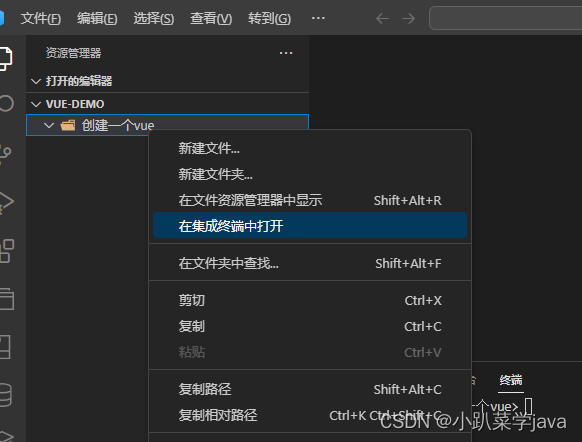Open the overflow menu after 转到(G)
This screenshot has width=582, height=442.
[x=318, y=18]
